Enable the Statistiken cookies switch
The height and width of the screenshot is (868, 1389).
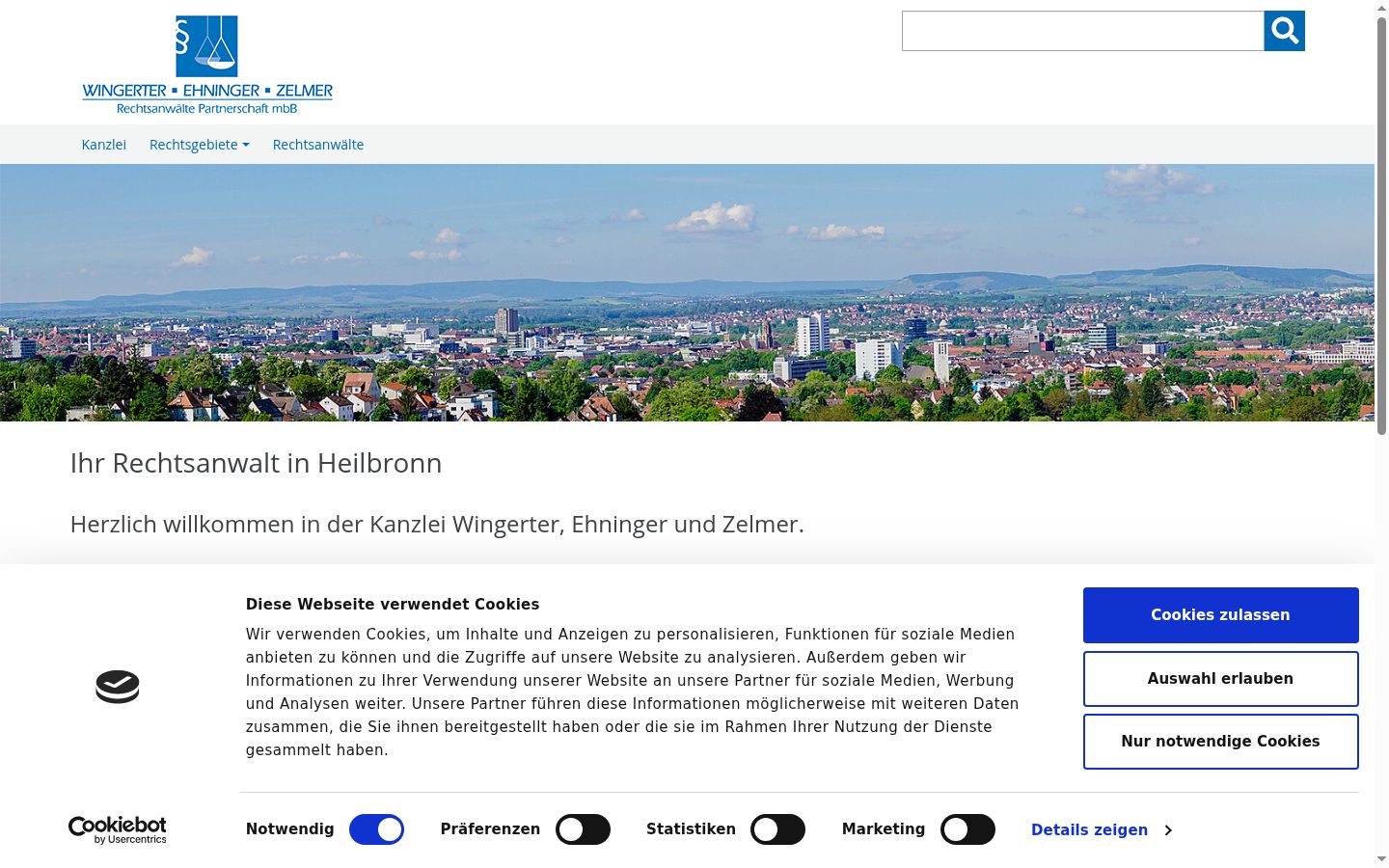click(777, 829)
